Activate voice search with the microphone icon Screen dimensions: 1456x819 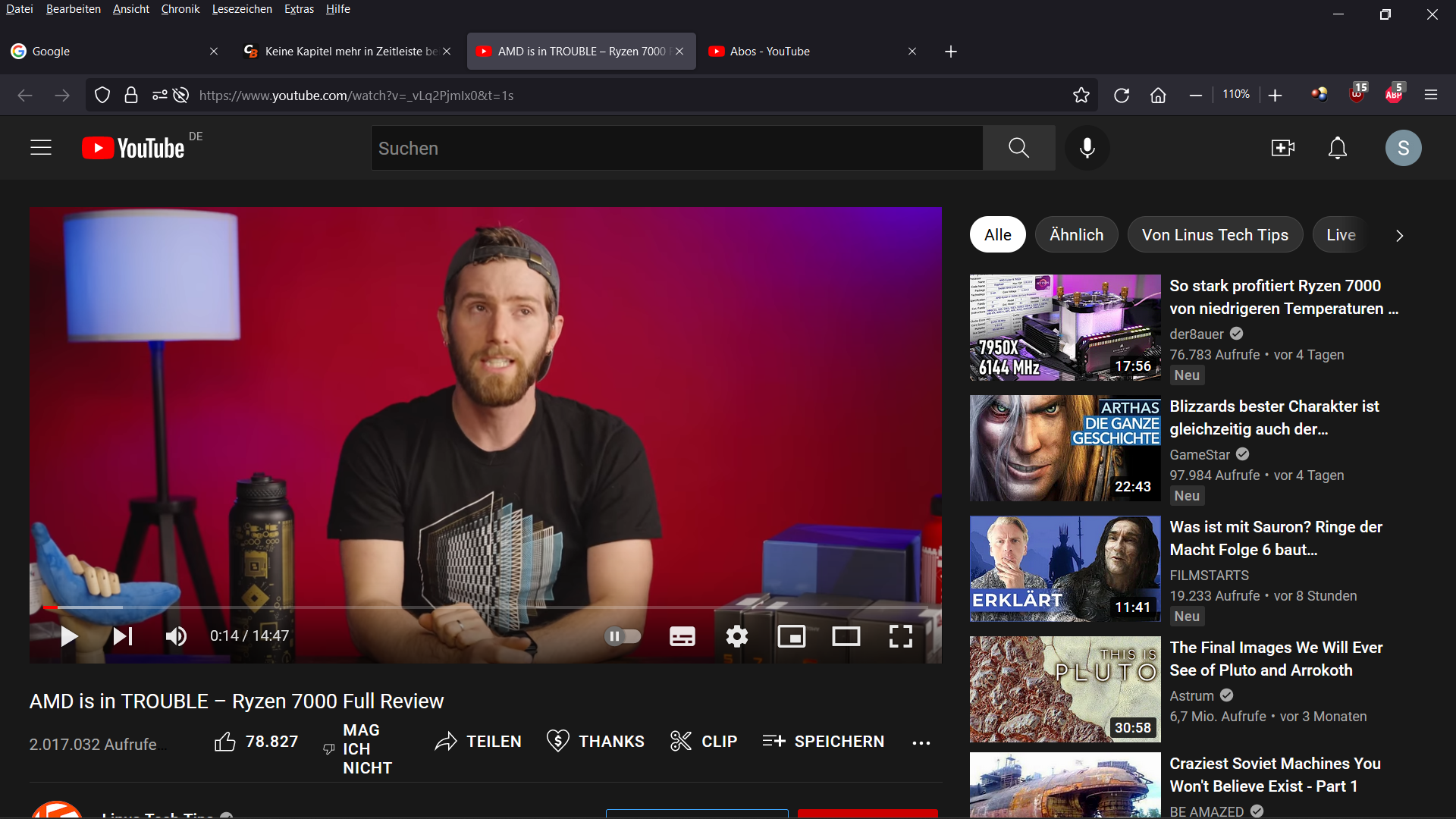coord(1087,148)
